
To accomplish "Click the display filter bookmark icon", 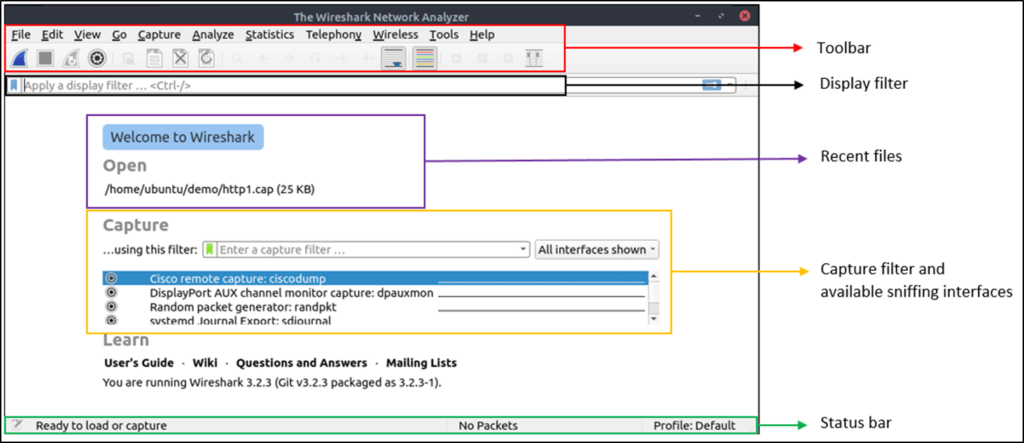I will click(x=14, y=85).
